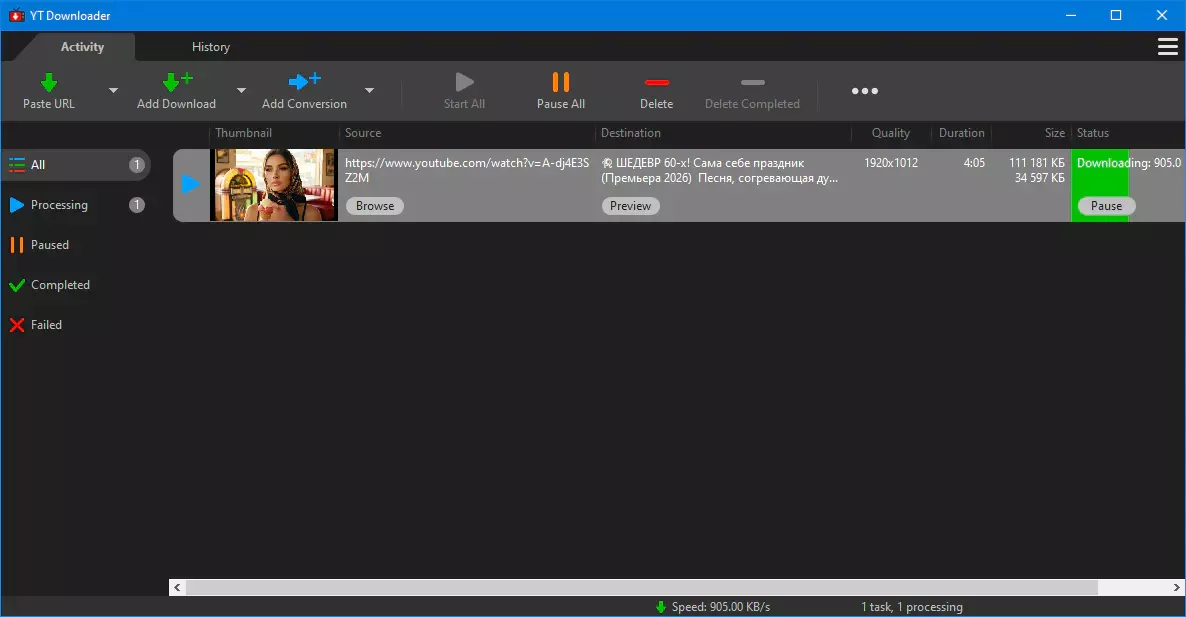Open the three-dots more options icon
Viewport: 1186px width, 617px height.
point(864,91)
